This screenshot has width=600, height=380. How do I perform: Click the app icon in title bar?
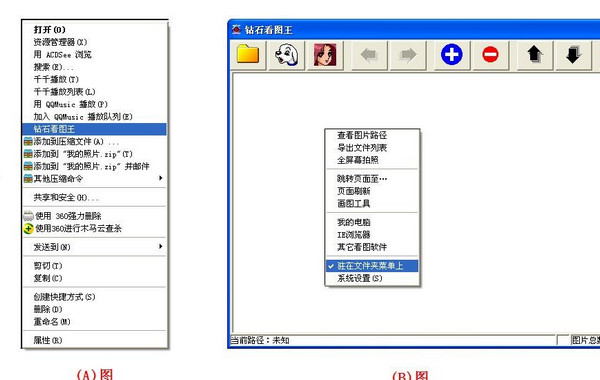tap(236, 29)
